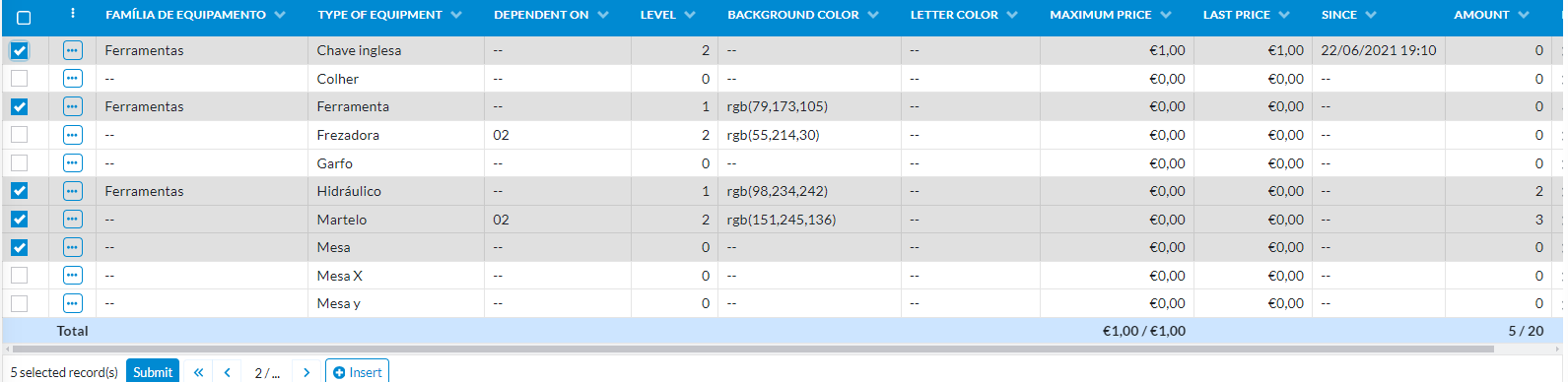Check the Colher row checkbox
This screenshot has height=382, width=1568.
point(20,79)
